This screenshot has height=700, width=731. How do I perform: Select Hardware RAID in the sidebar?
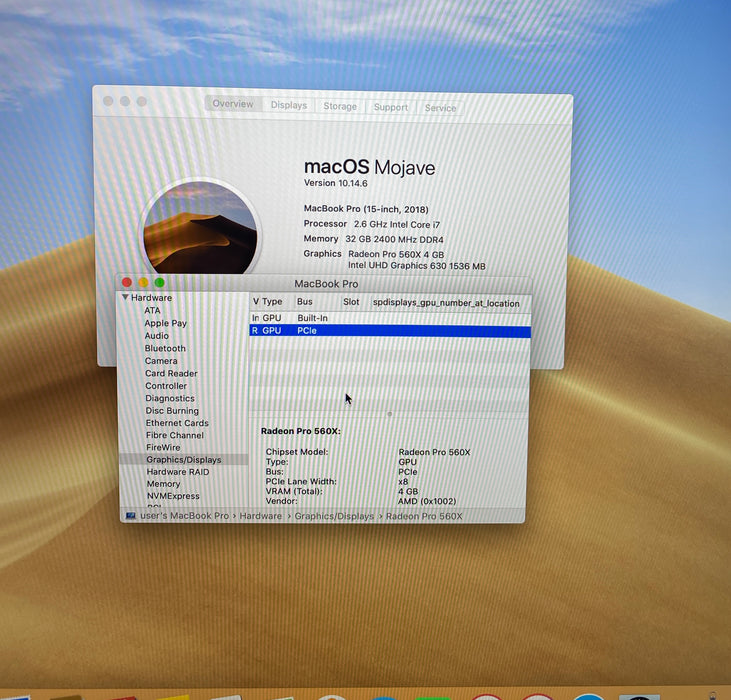click(178, 472)
